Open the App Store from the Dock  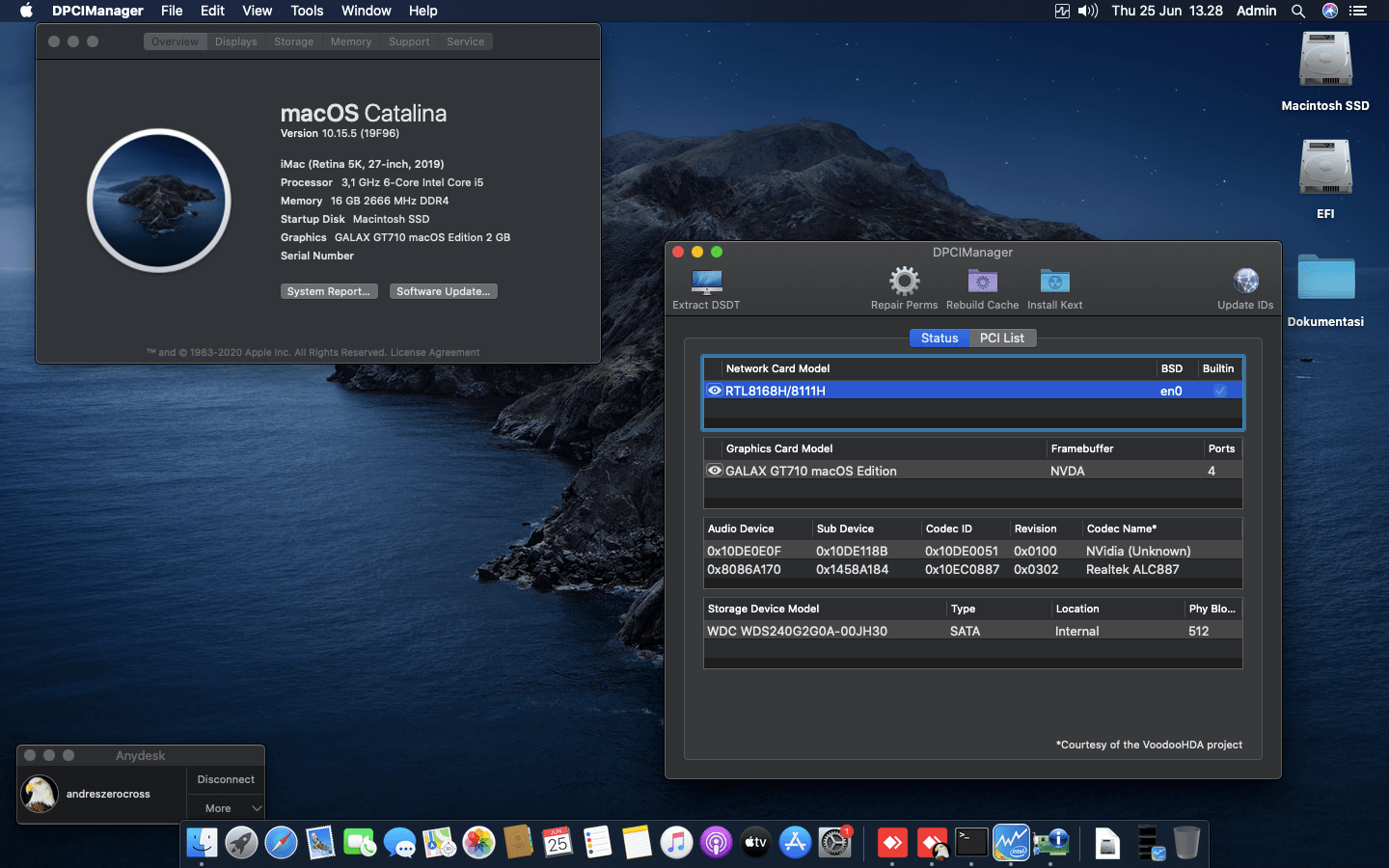tap(794, 842)
